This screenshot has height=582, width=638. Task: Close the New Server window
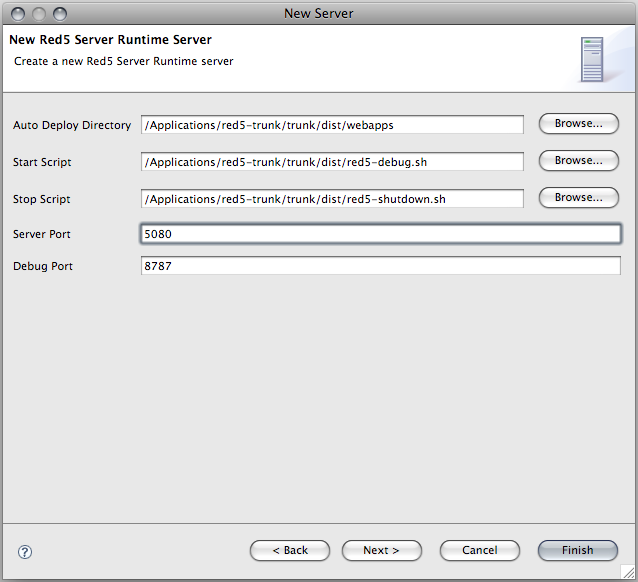coord(18,14)
